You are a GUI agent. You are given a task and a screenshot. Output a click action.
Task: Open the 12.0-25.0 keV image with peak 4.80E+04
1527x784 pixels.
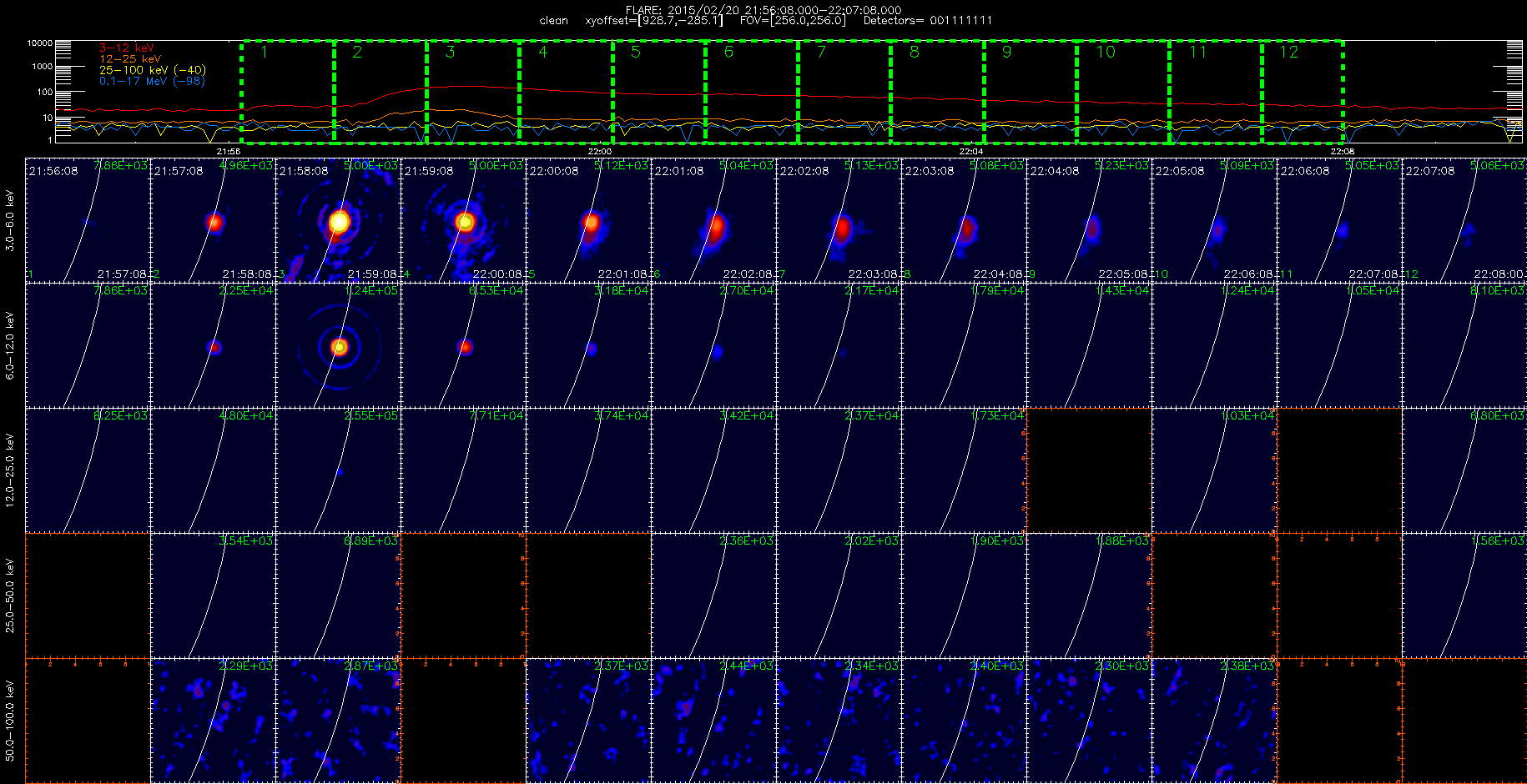tap(213, 470)
